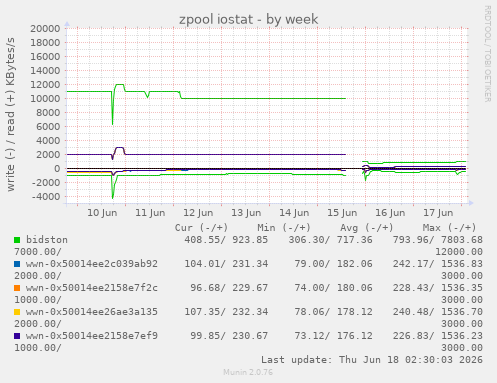Screen dimensions: 497x383
Task: Click the 12000 y-axis label
Action: 45,85
